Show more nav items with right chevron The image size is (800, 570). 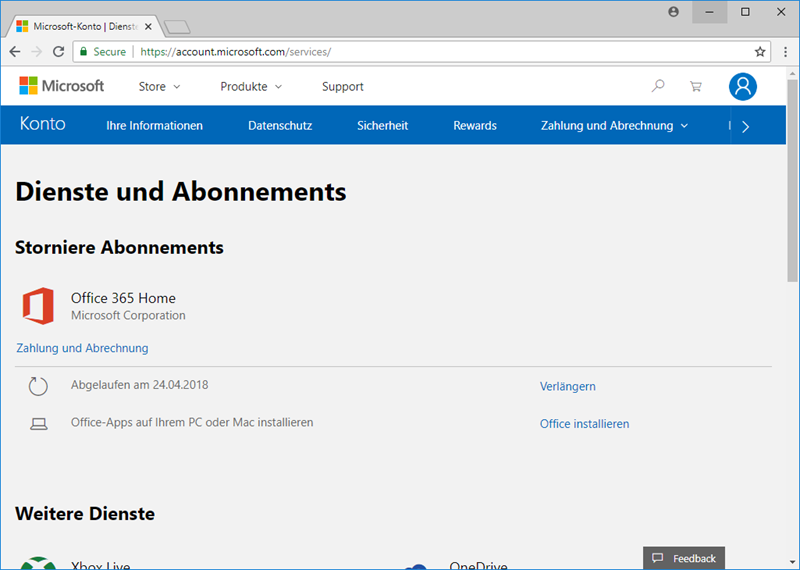point(745,127)
